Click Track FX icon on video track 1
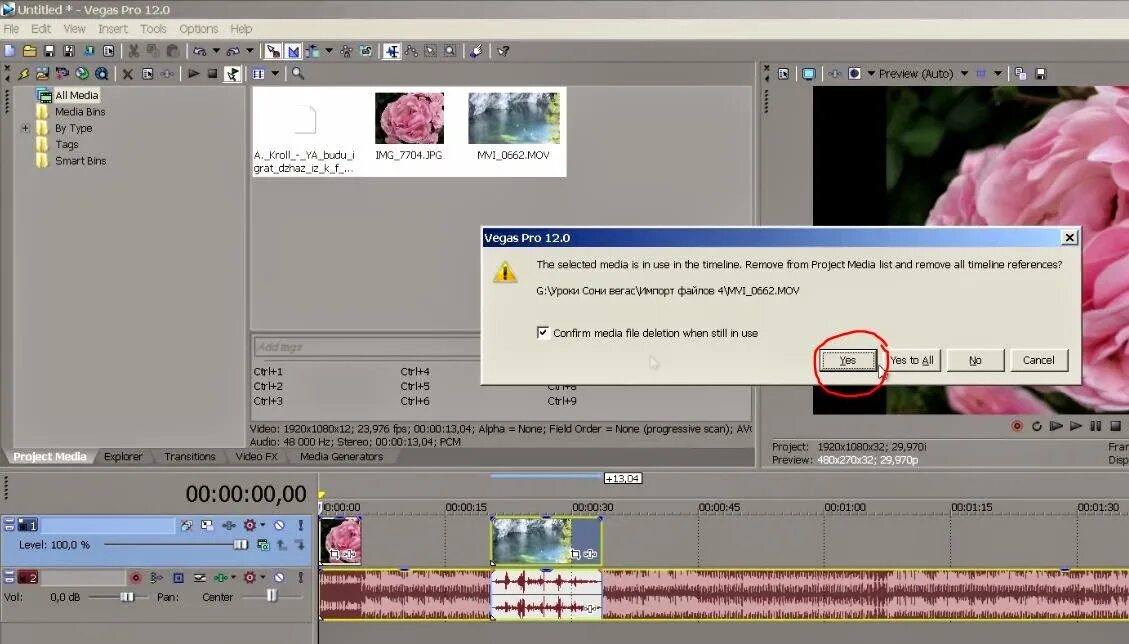This screenshot has height=644, width=1129. pos(229,525)
